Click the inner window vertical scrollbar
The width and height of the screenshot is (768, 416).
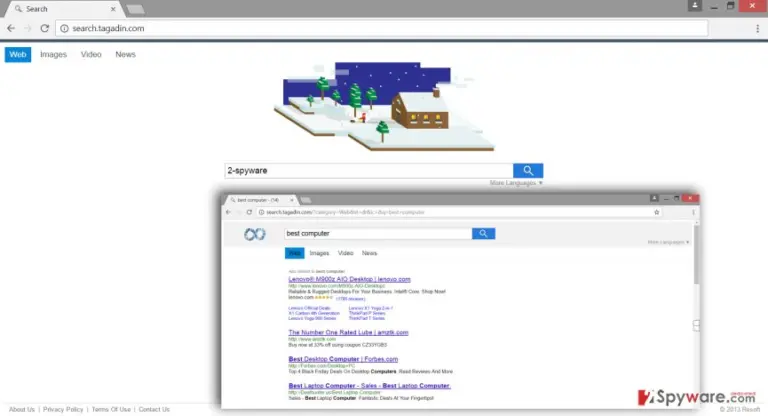click(696, 314)
